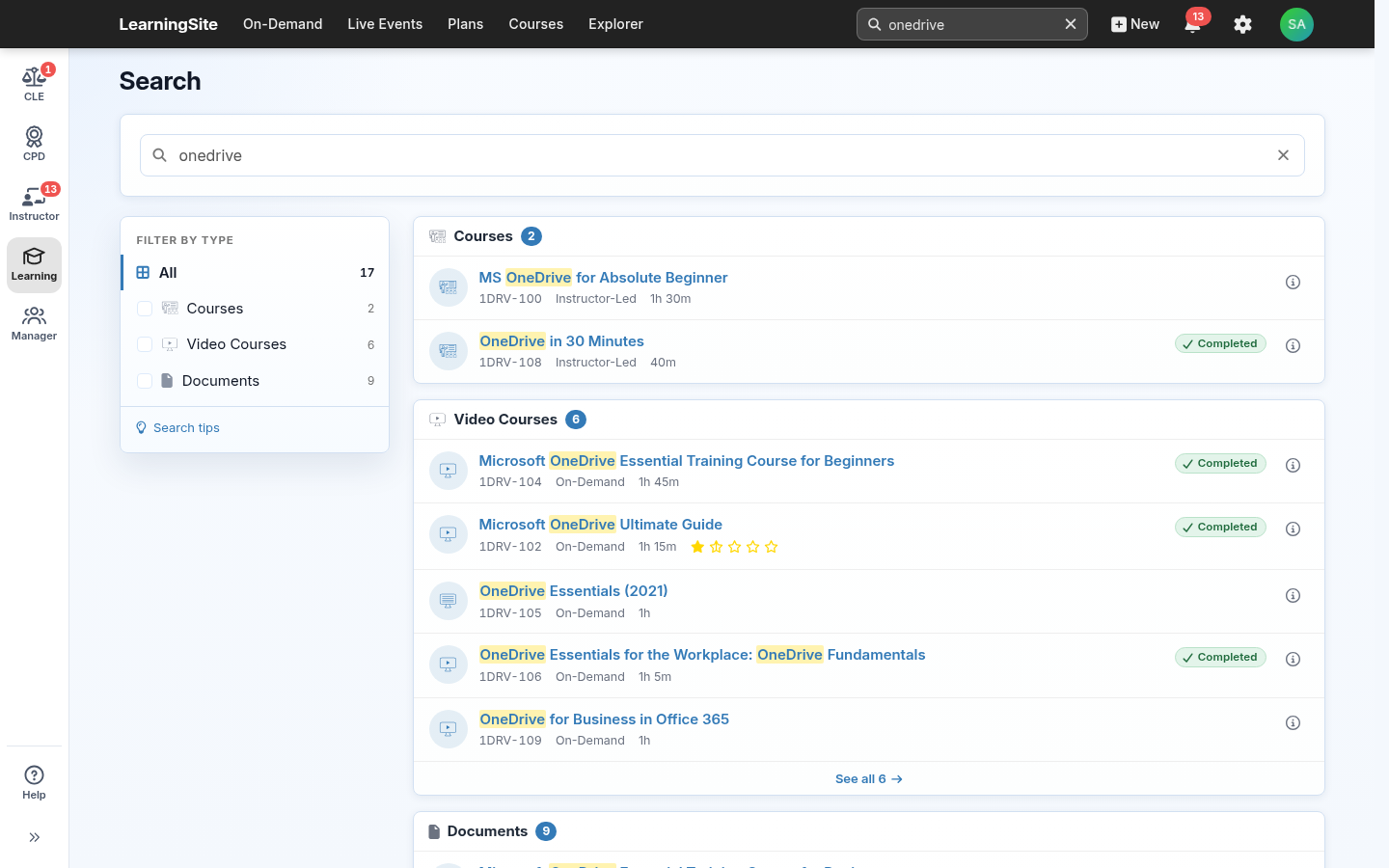Click the New button

pyautogui.click(x=1134, y=24)
